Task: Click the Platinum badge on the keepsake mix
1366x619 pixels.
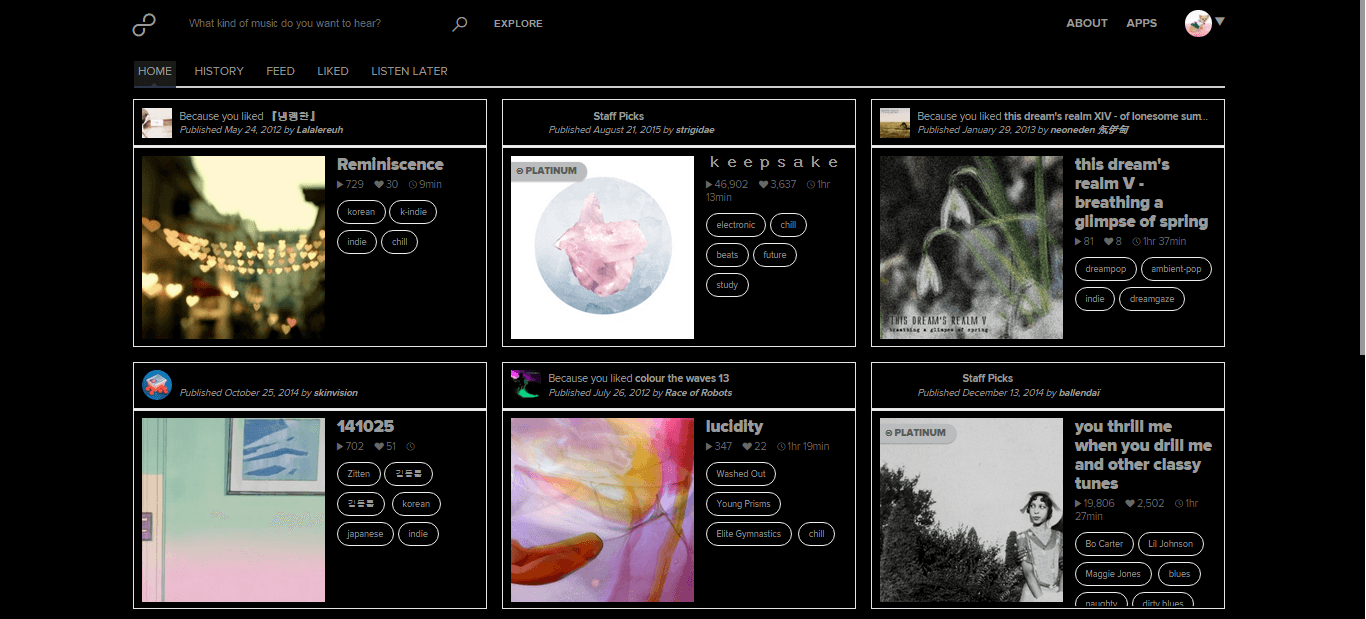Action: [x=548, y=170]
